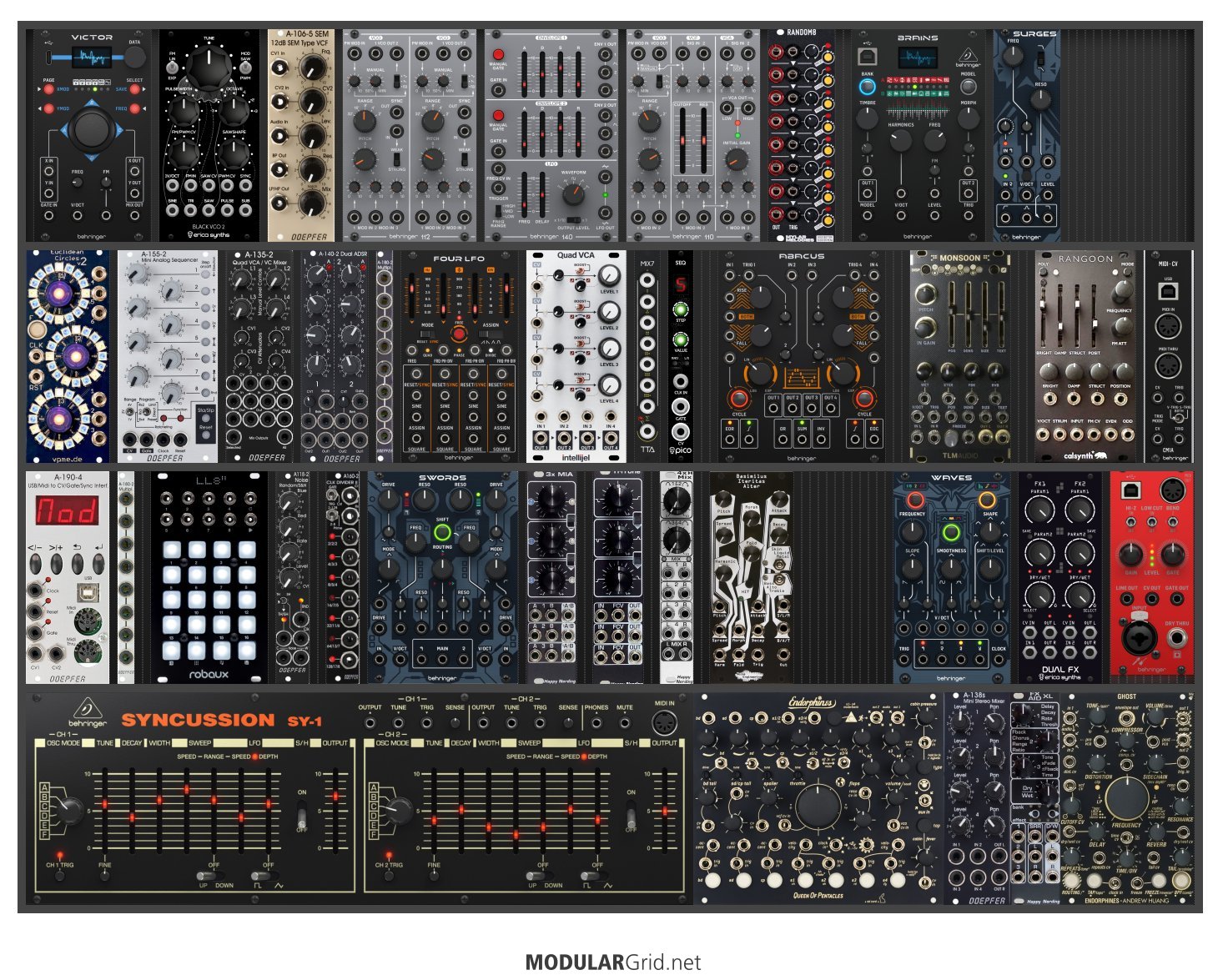Toggle step 1 on/off button on A-155-2
This screenshot has height=980, width=1228.
[x=205, y=273]
